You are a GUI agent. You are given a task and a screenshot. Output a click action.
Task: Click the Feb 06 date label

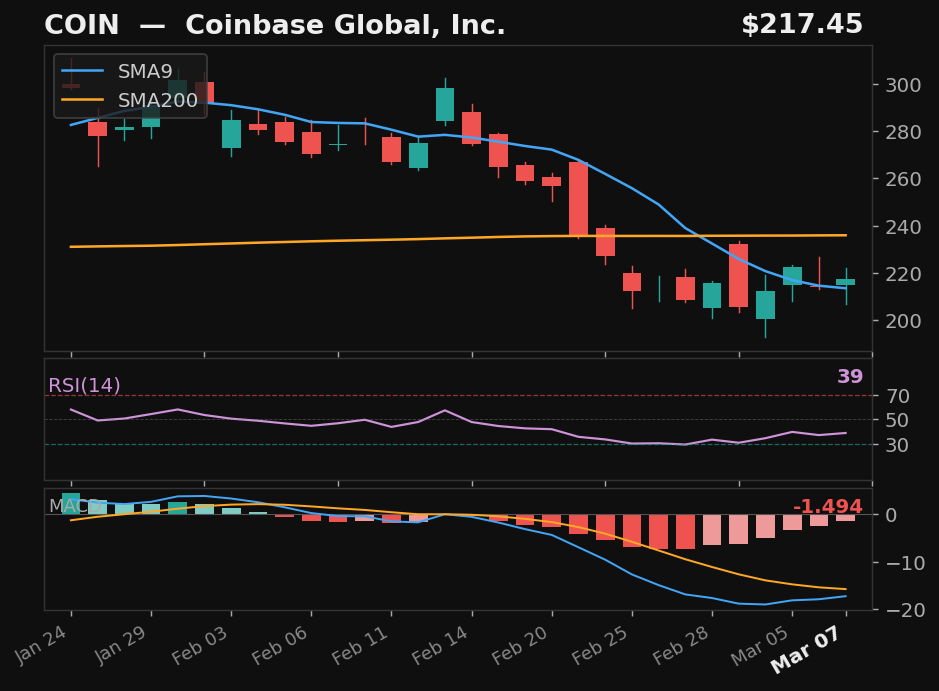coord(280,645)
